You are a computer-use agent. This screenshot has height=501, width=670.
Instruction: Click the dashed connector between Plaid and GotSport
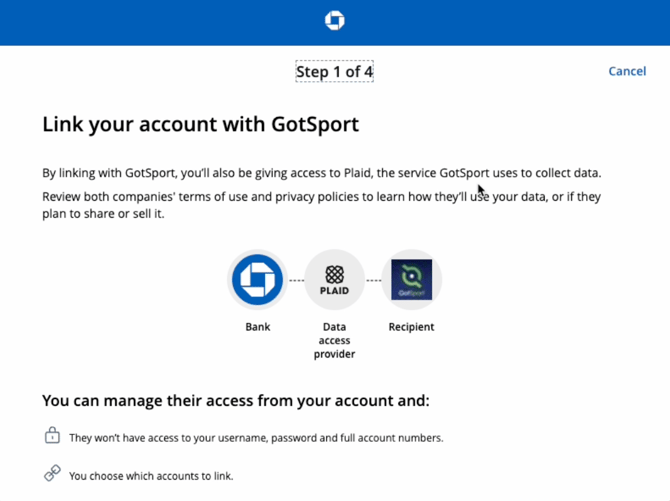coord(373,281)
